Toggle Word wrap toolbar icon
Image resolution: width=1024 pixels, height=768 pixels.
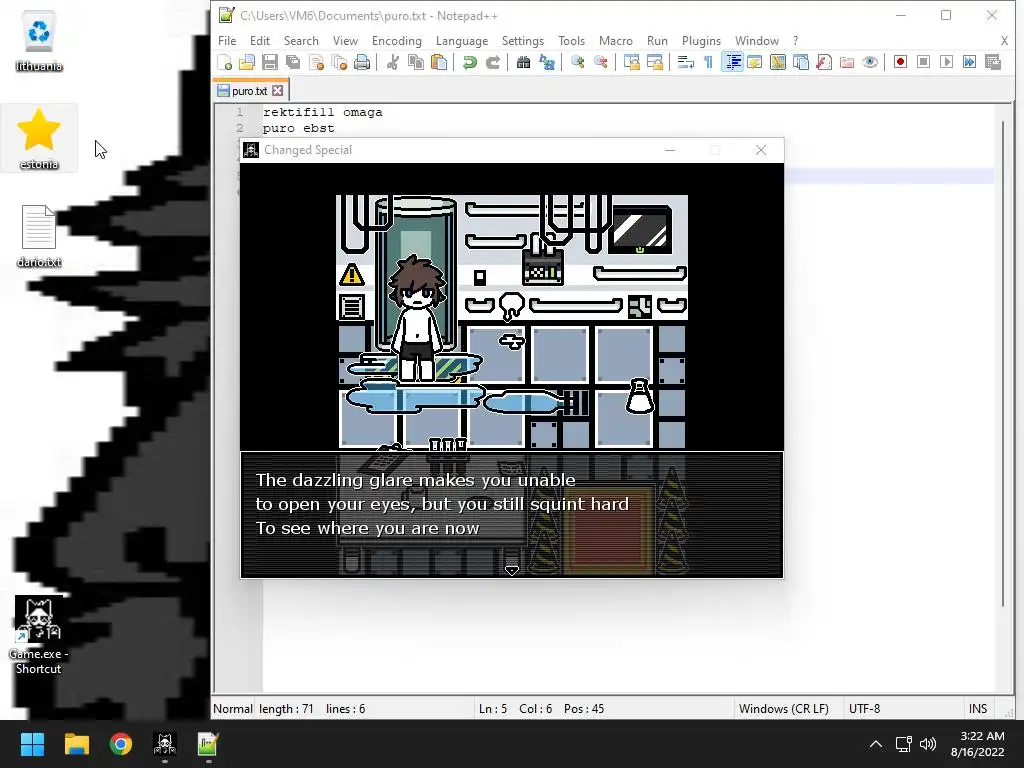685,62
